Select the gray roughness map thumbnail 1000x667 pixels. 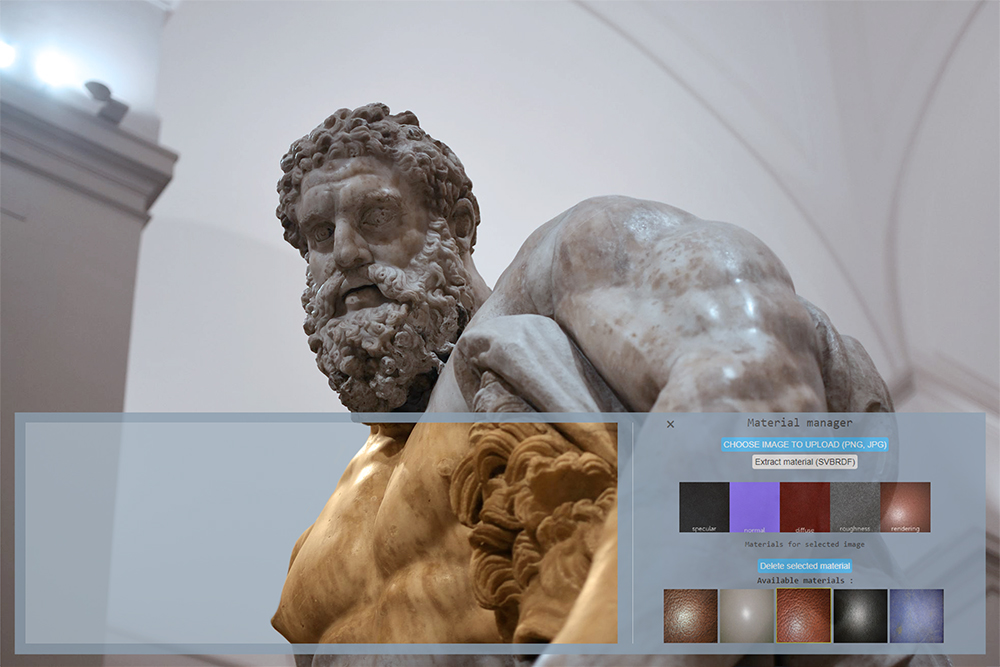pyautogui.click(x=855, y=507)
